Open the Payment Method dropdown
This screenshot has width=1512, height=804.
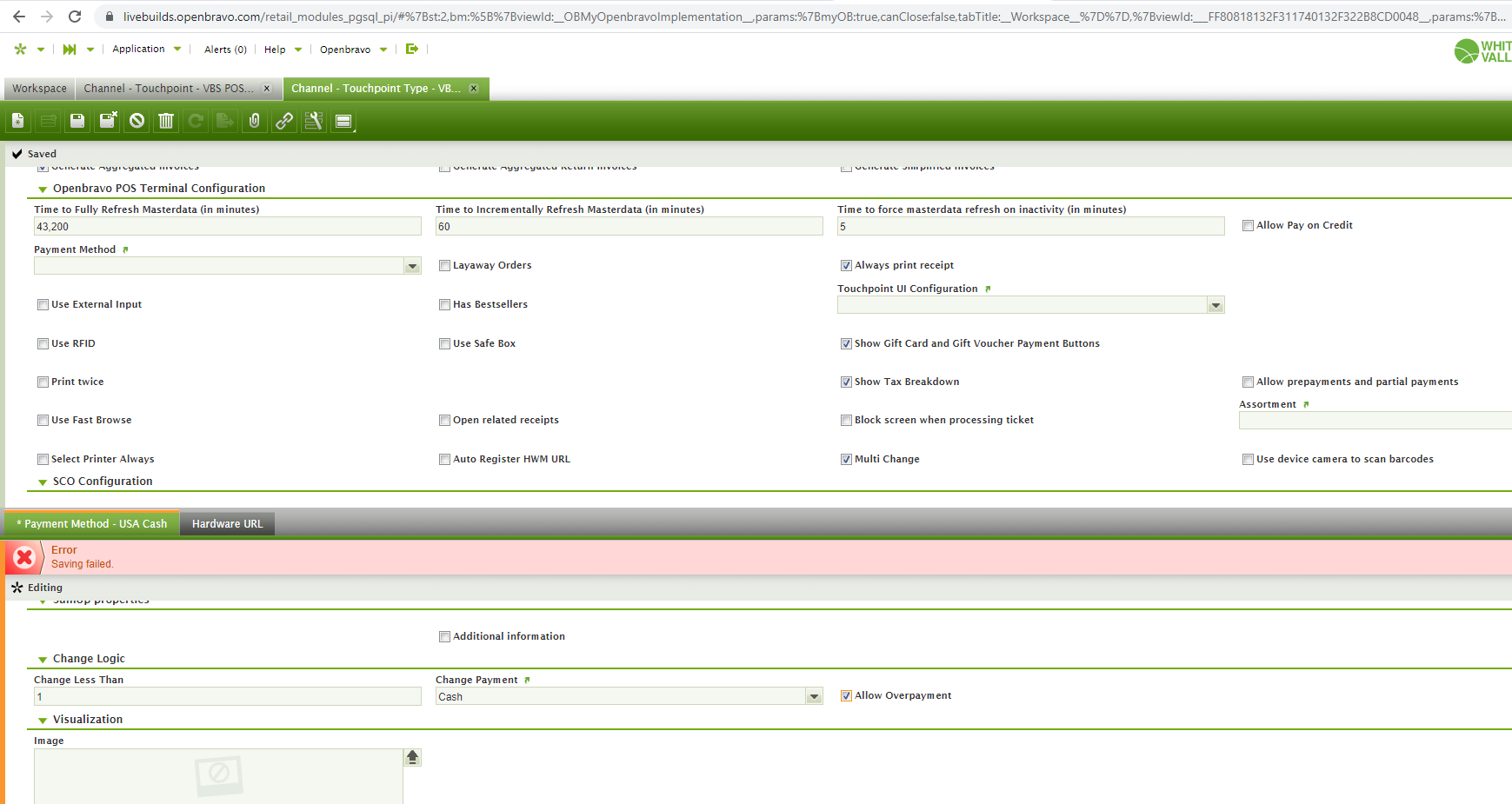(413, 266)
